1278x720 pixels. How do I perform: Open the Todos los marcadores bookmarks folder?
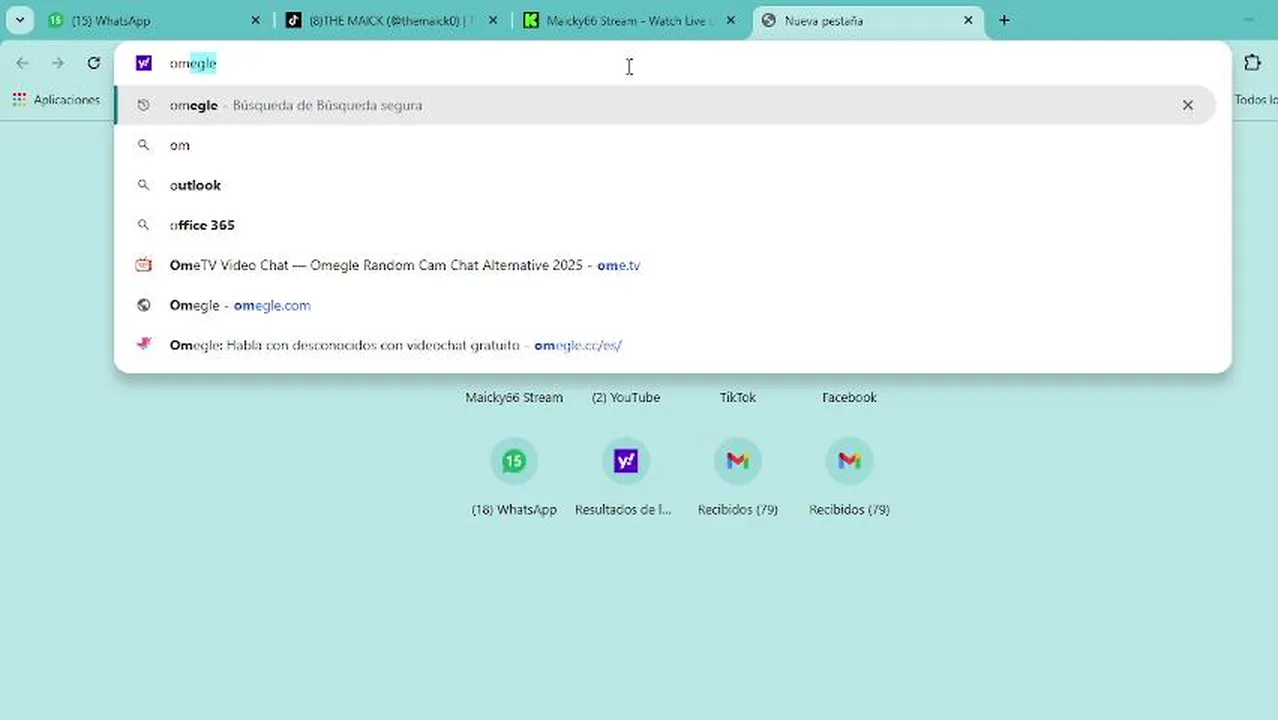[x=1255, y=100]
